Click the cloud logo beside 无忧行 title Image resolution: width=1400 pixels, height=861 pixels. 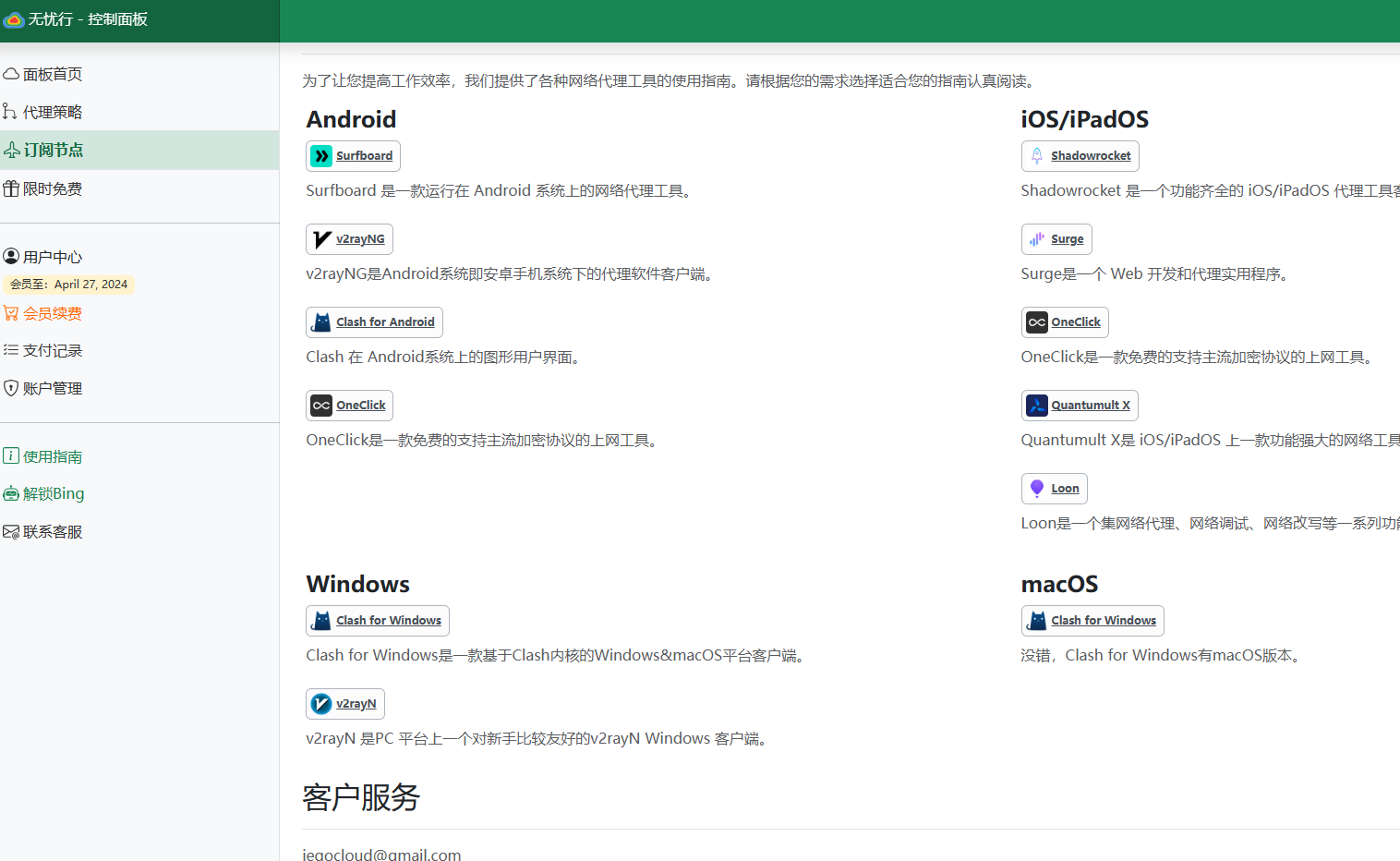[x=14, y=19]
